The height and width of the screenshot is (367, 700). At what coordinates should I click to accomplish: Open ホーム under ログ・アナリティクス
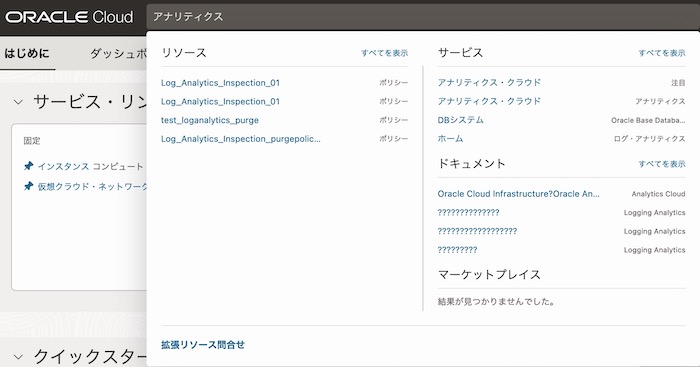[x=450, y=139]
